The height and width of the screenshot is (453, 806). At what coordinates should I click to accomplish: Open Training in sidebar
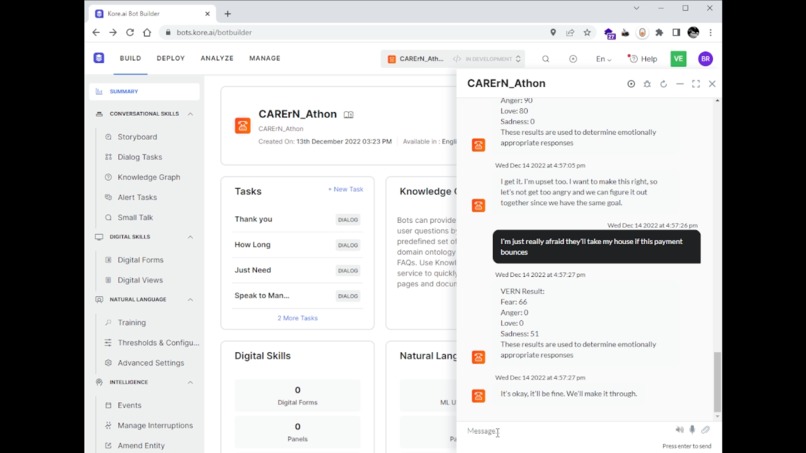(131, 322)
